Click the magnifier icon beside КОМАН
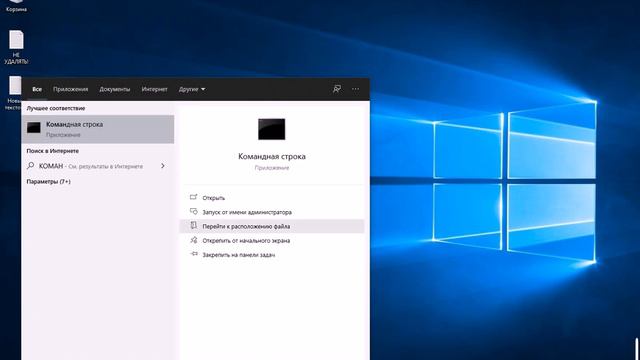This screenshot has width=640, height=360. [x=31, y=166]
